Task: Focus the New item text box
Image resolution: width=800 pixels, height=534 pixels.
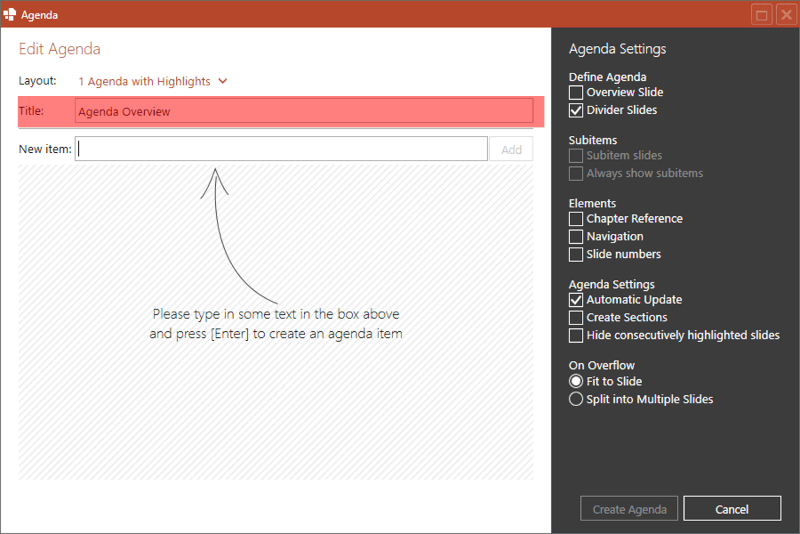Action: tap(281, 149)
